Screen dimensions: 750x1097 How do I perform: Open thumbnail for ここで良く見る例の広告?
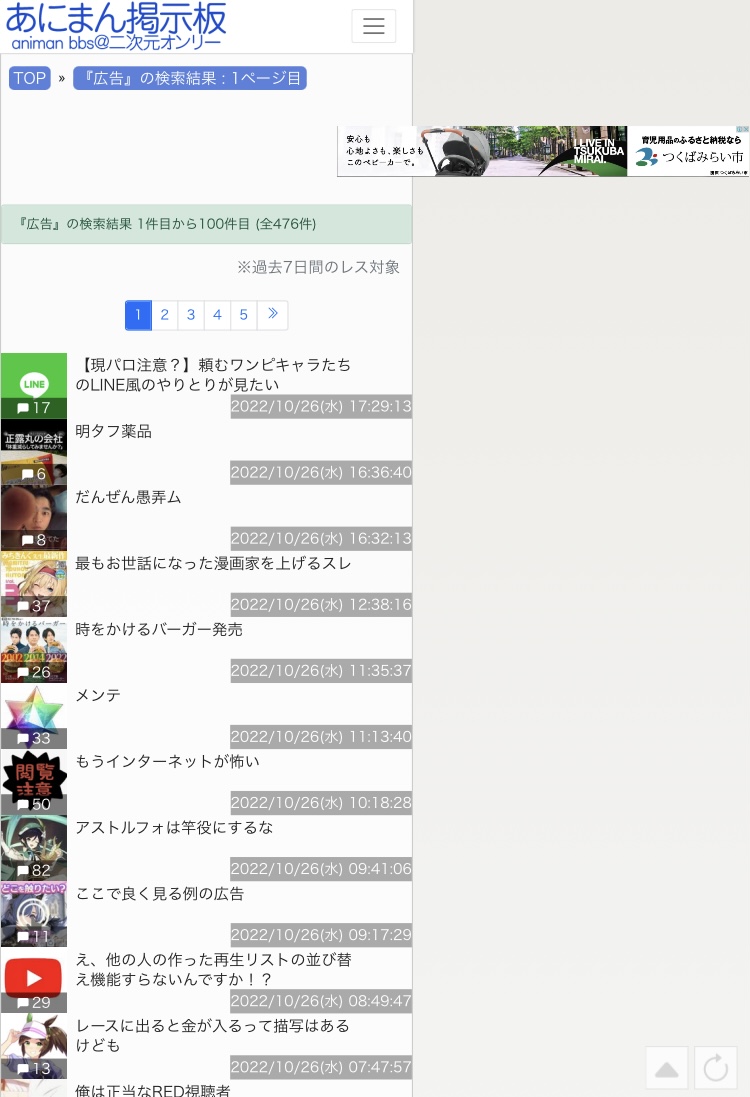click(x=34, y=914)
